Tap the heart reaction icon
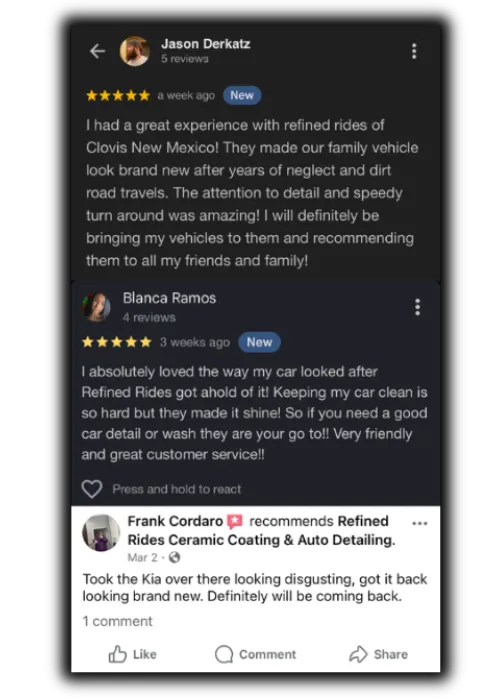Screen dimensions: 500x700 tap(92, 489)
